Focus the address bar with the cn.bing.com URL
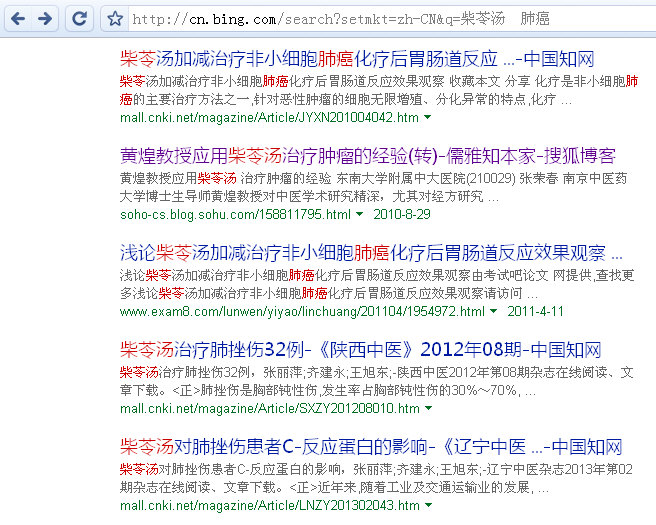Viewport: 656px width, 525px height. (x=380, y=19)
